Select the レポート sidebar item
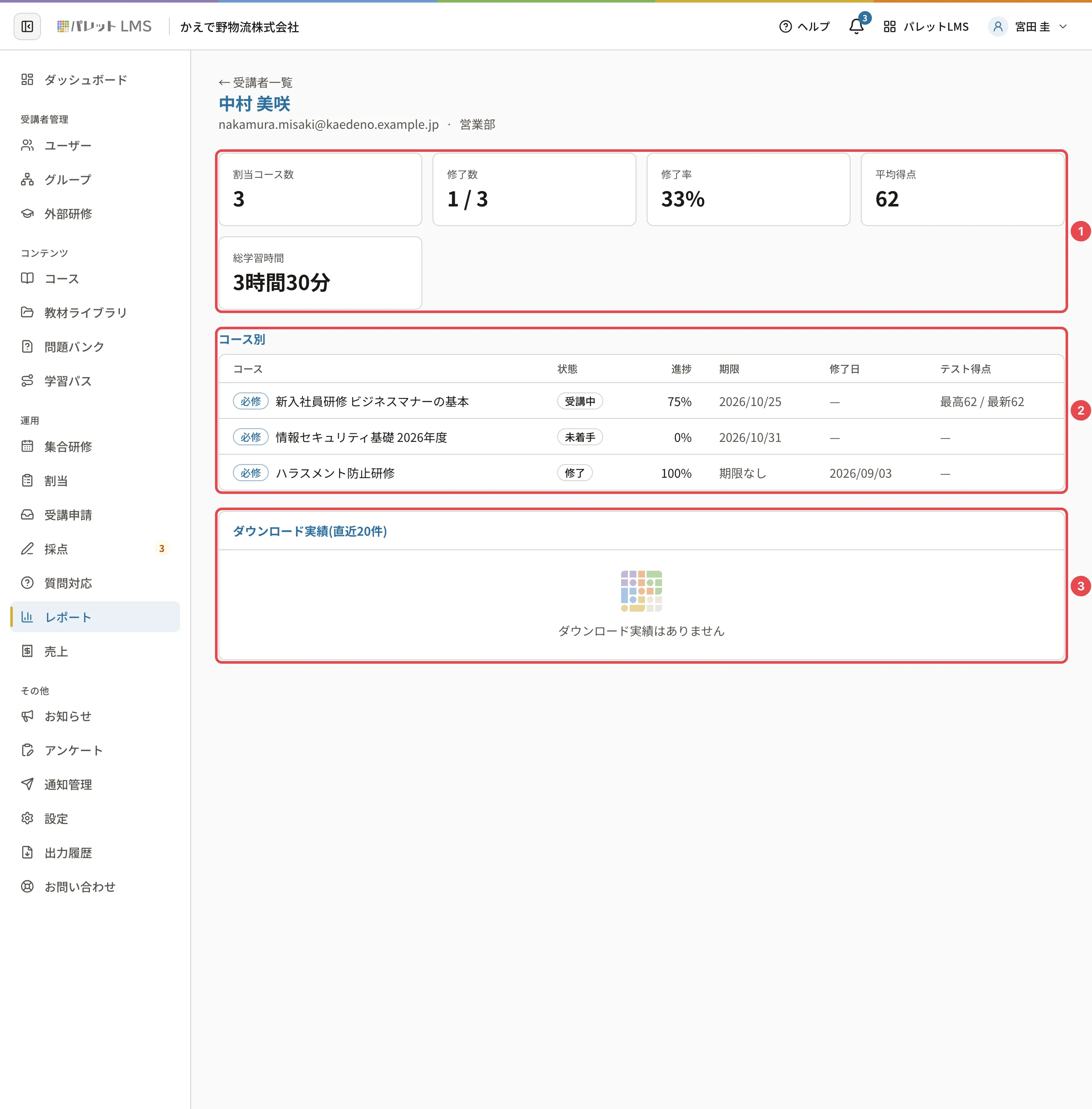1092x1109 pixels. 95,617
